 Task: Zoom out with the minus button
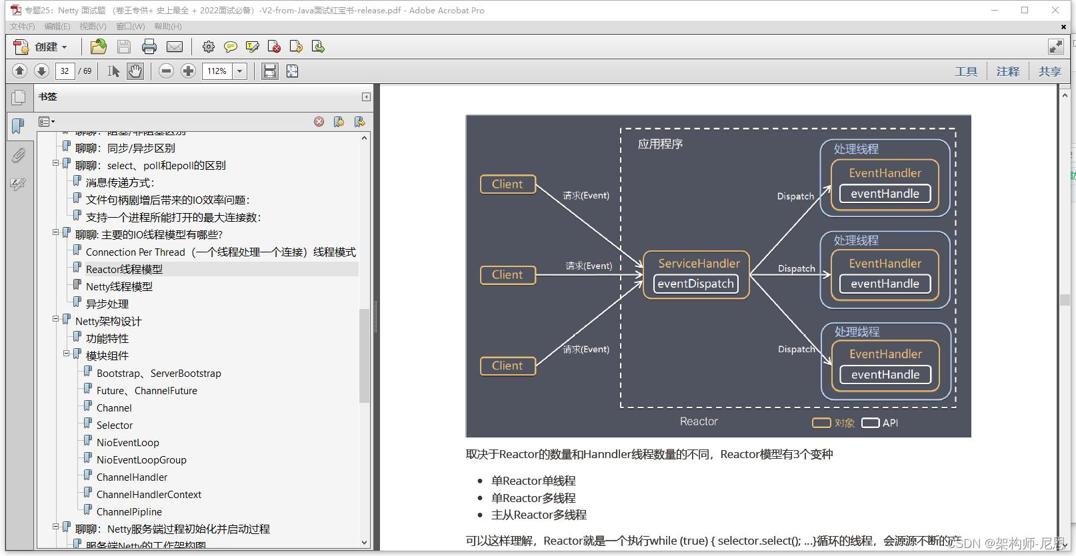[165, 71]
